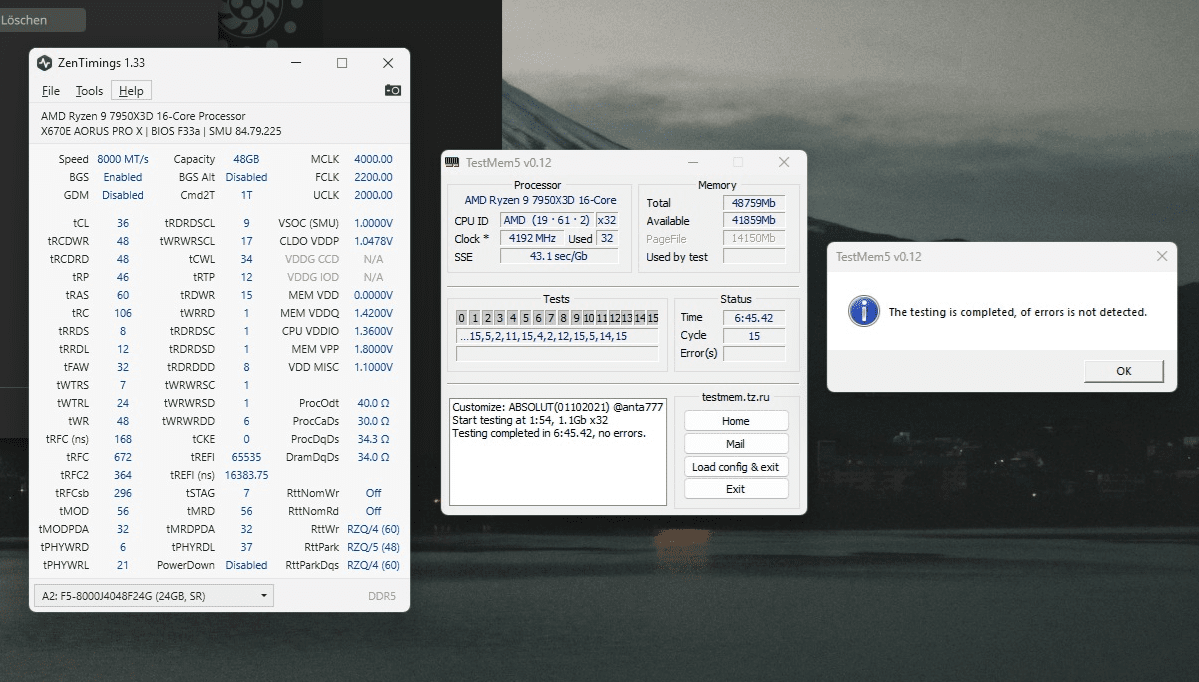1199x682 pixels.
Task: Click the BGS Enabled value
Action: (123, 177)
